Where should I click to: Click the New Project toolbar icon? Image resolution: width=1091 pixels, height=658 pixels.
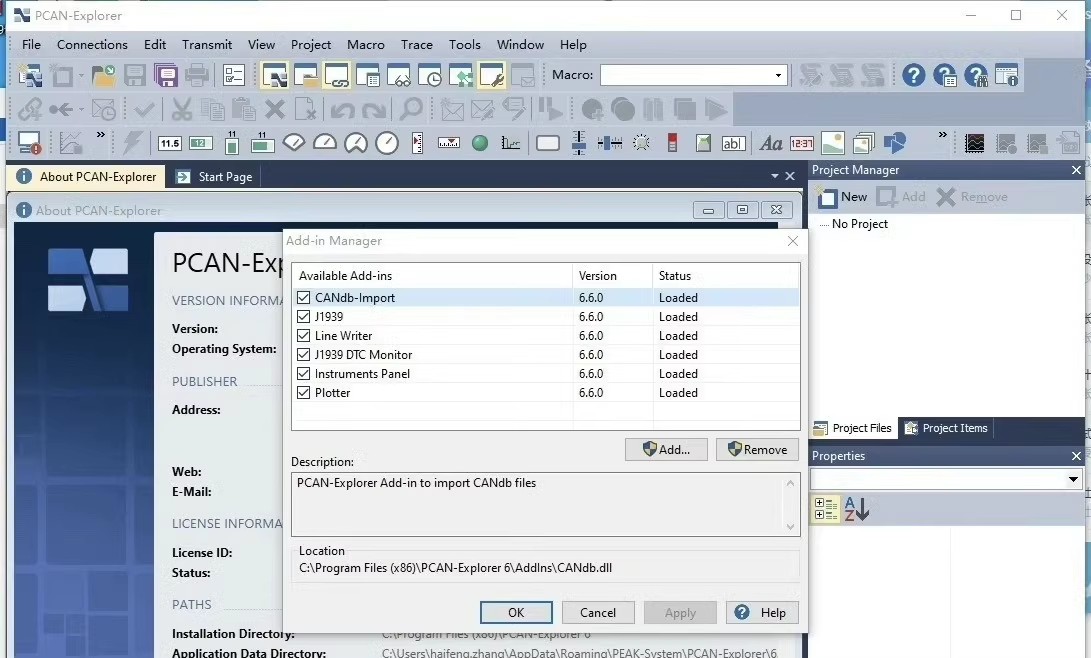pyautogui.click(x=30, y=74)
